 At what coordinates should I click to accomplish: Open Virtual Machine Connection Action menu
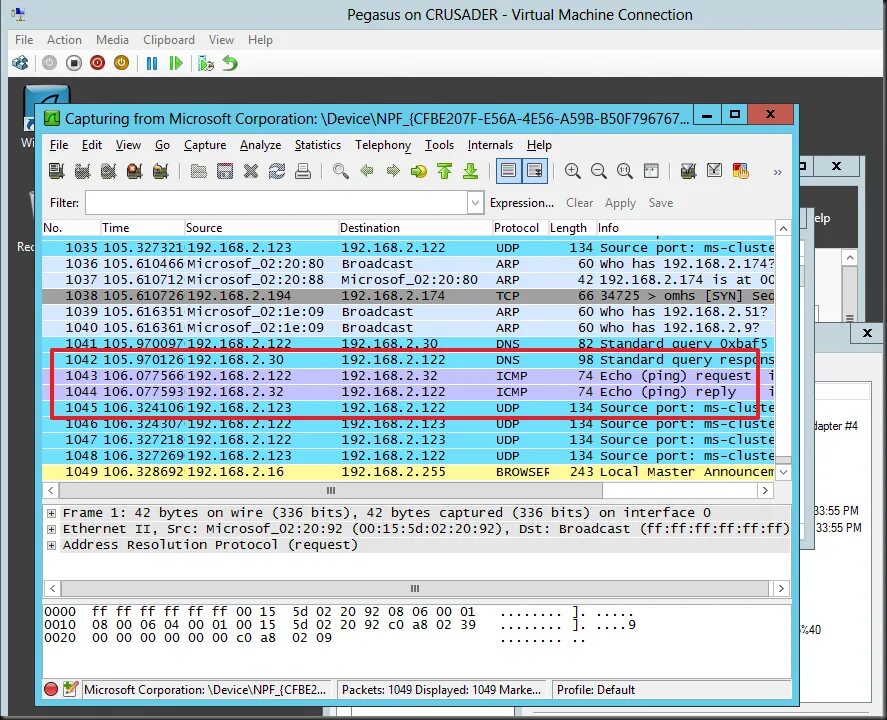click(64, 40)
